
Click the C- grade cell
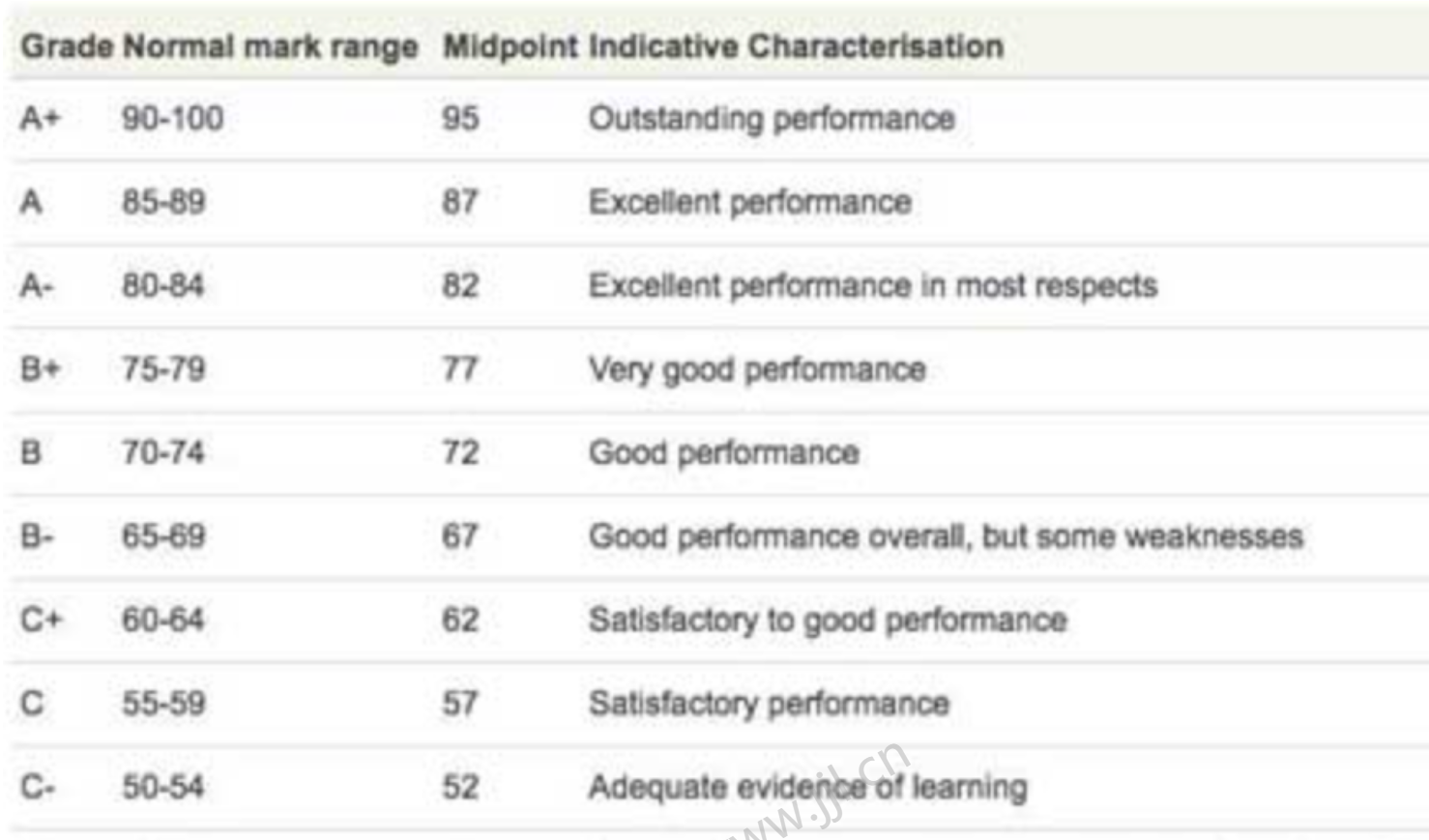[x=37, y=787]
